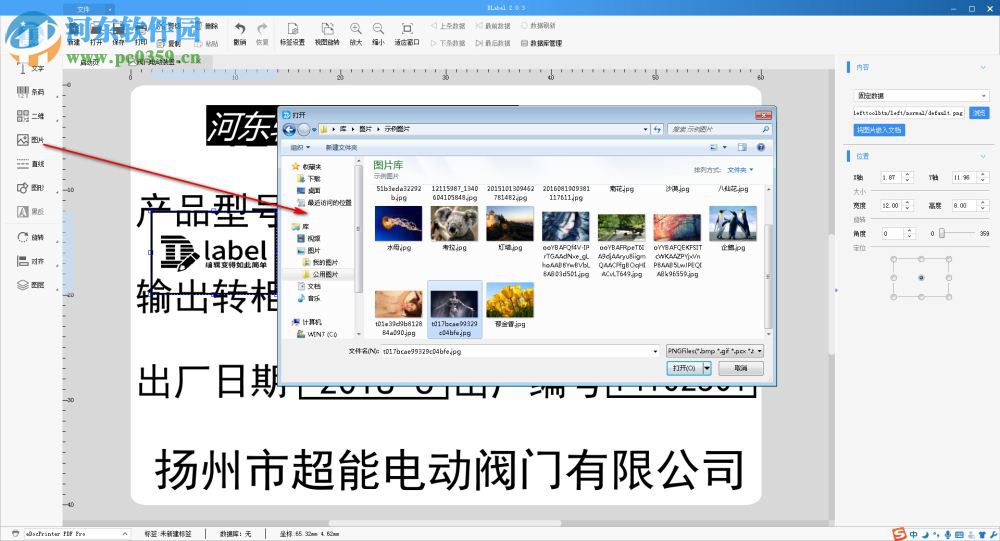
Task: Click 将图片嵌入文档 button
Action: 879,130
